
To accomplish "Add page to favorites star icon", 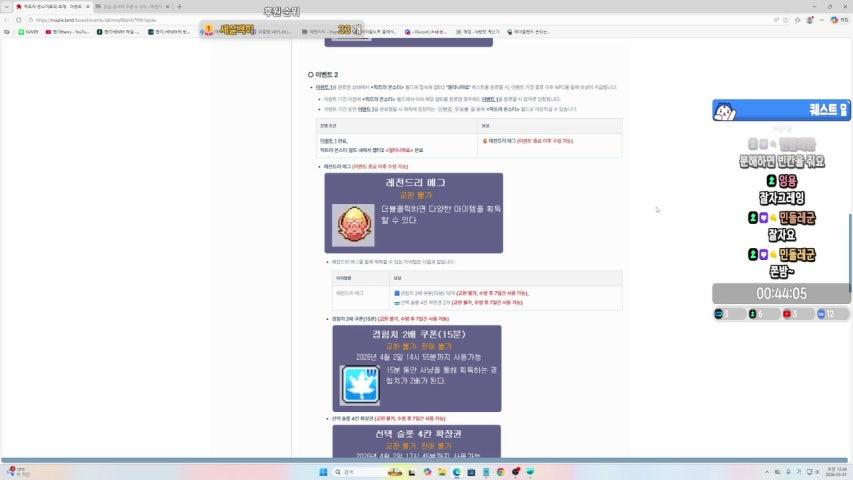I will point(786,20).
